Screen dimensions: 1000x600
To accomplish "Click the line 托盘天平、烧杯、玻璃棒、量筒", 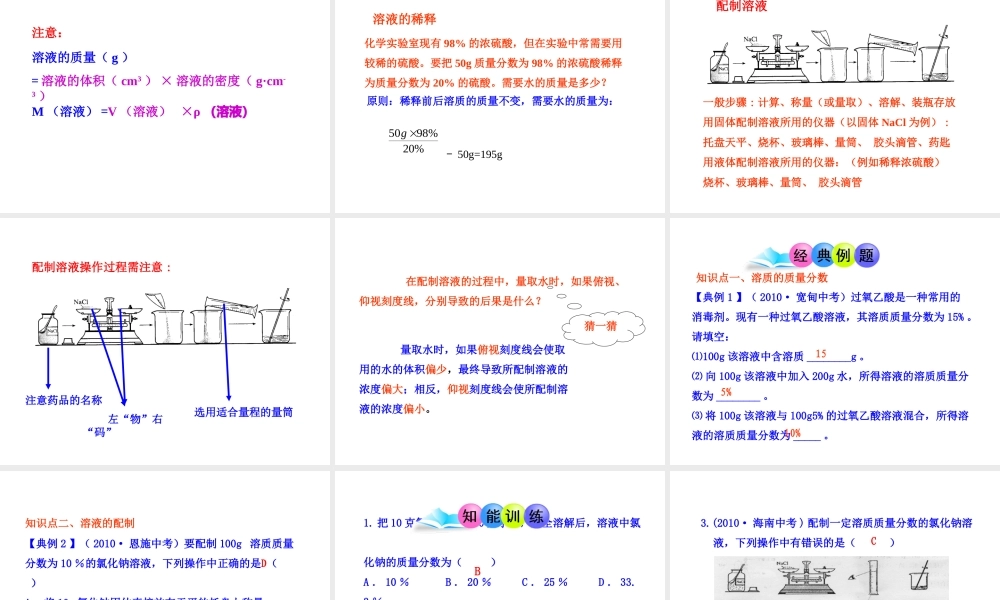I will pos(827,142).
